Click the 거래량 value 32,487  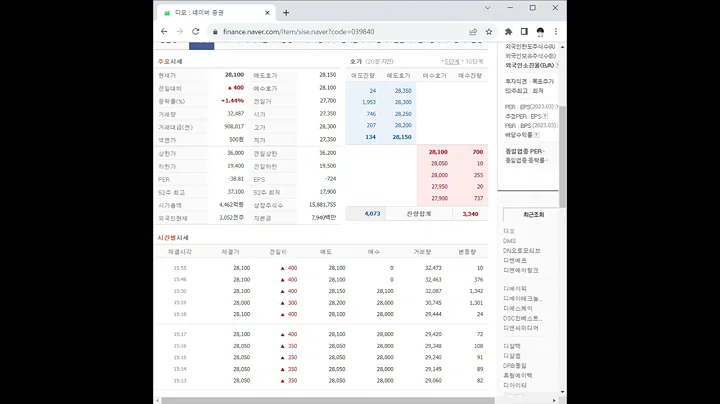click(236, 113)
